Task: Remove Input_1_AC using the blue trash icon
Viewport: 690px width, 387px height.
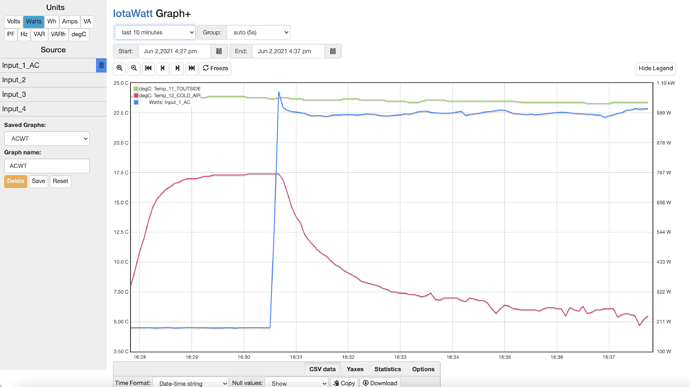Action: click(101, 65)
